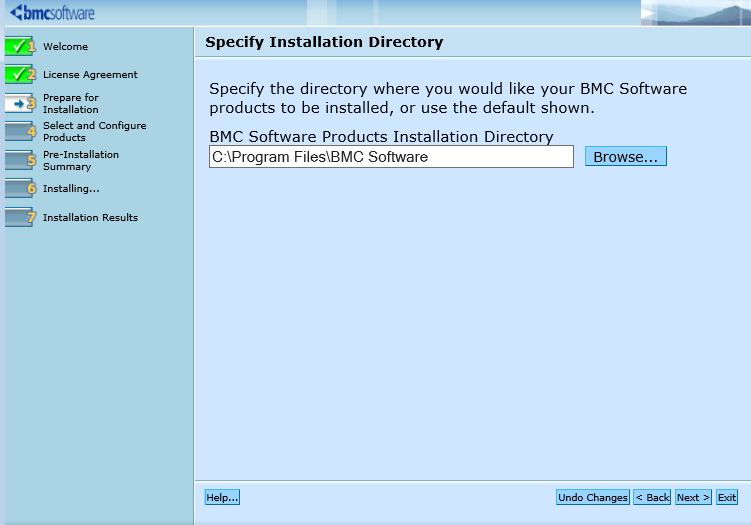Click Undo Changes button
This screenshot has height=525, width=751.
coord(593,497)
